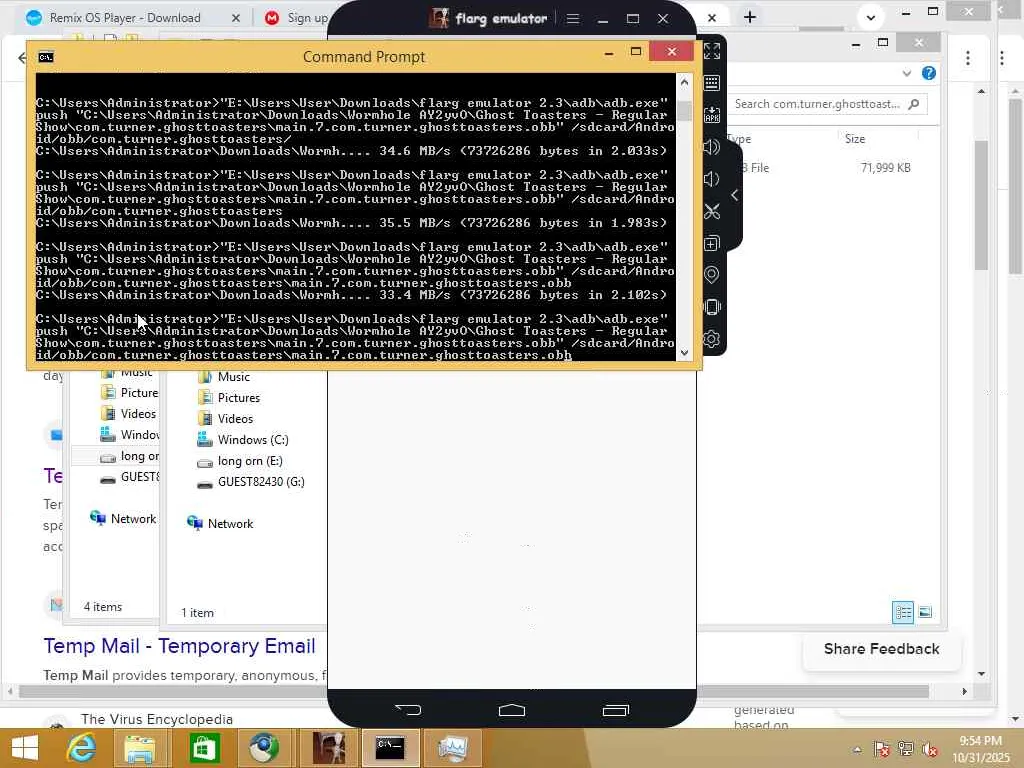Image resolution: width=1024 pixels, height=768 pixels.
Task: Open GUEST82430 (G:) drive in navigation pane
Action: tap(261, 481)
